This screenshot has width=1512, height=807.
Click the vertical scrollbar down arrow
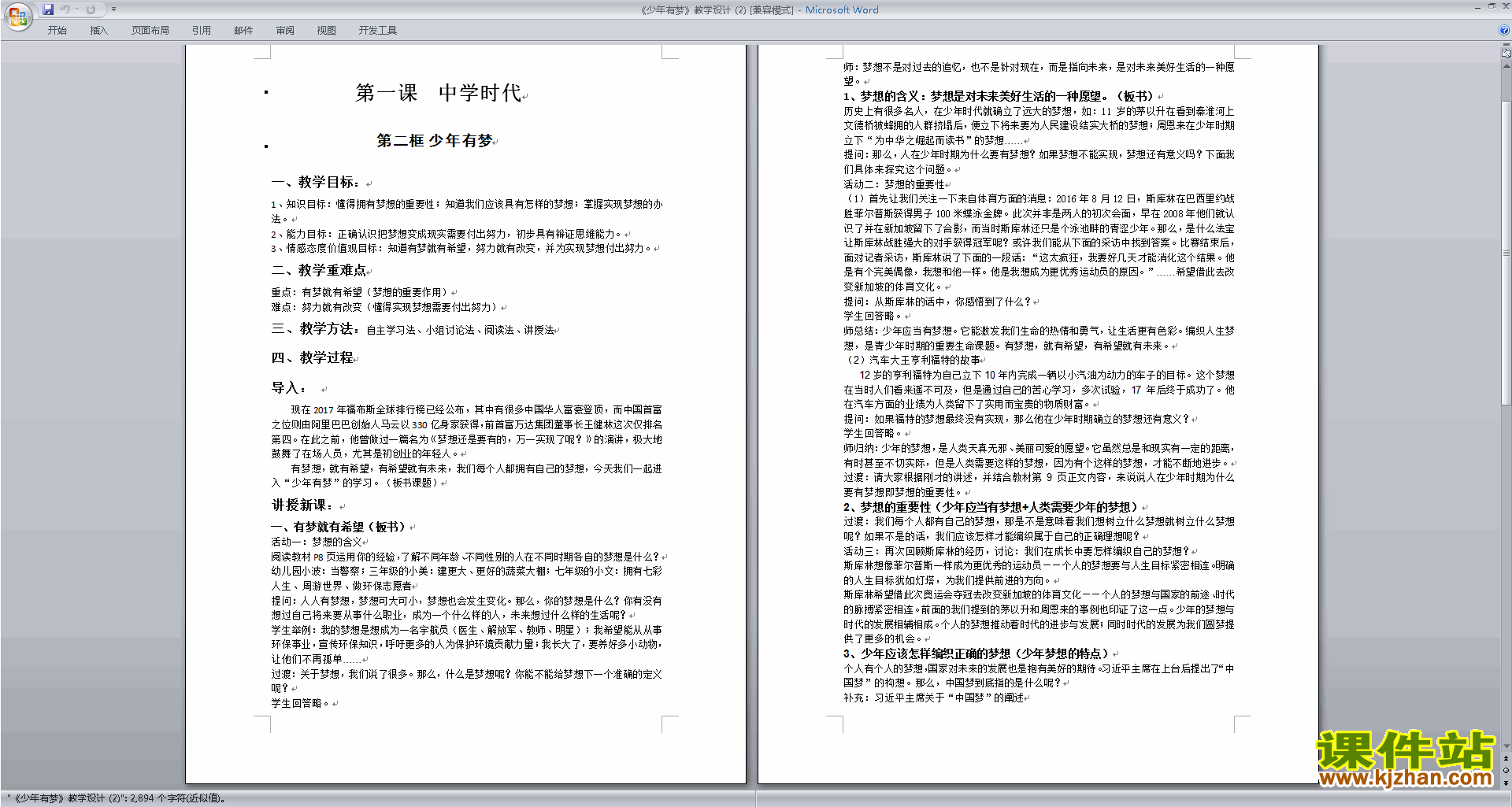point(1506,746)
